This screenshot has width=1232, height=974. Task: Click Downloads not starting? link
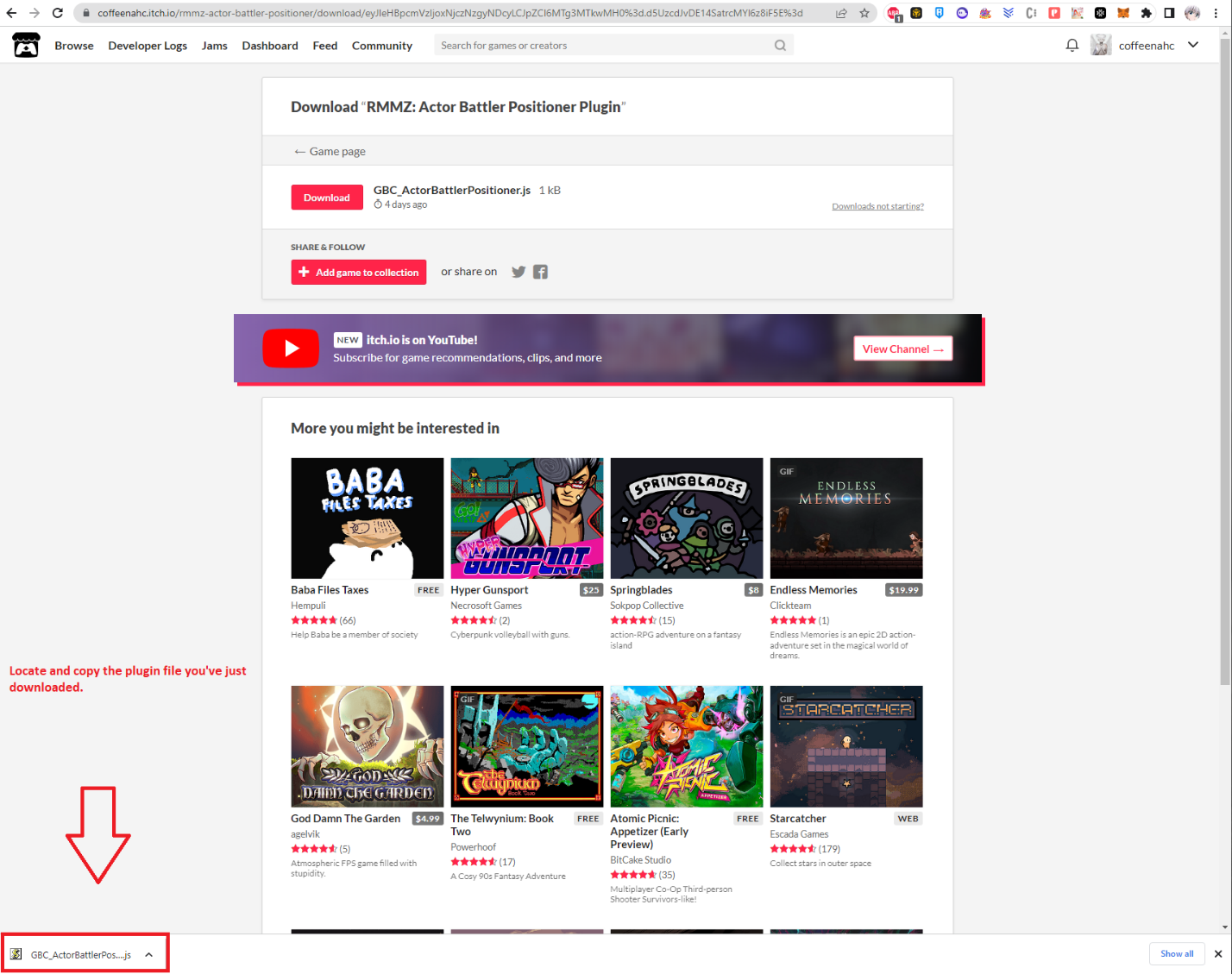[877, 206]
